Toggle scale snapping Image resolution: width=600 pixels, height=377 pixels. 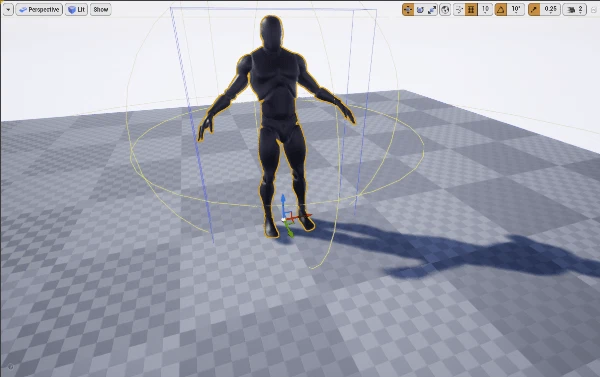click(x=534, y=10)
